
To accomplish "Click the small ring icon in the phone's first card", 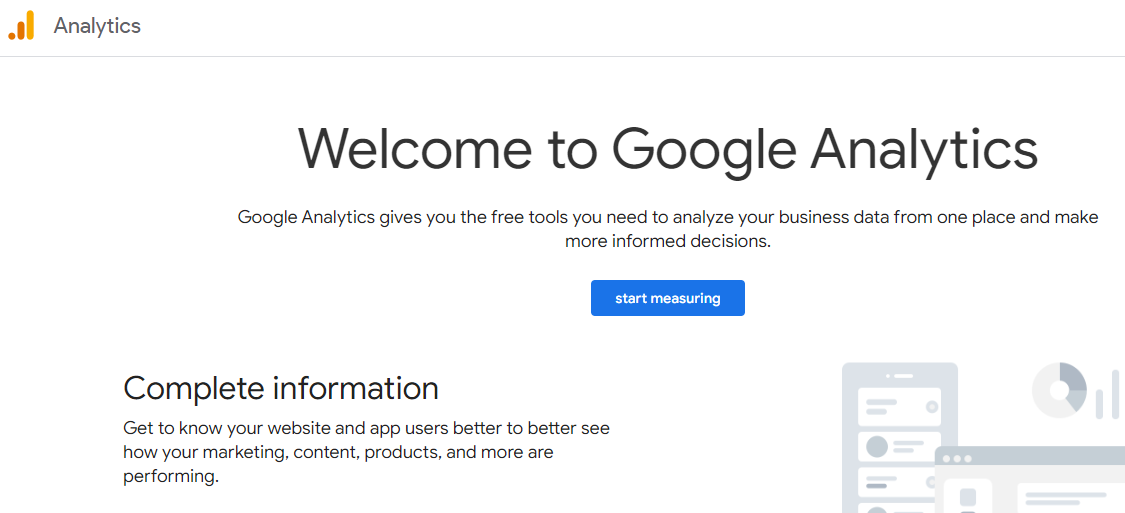I will coord(932,407).
